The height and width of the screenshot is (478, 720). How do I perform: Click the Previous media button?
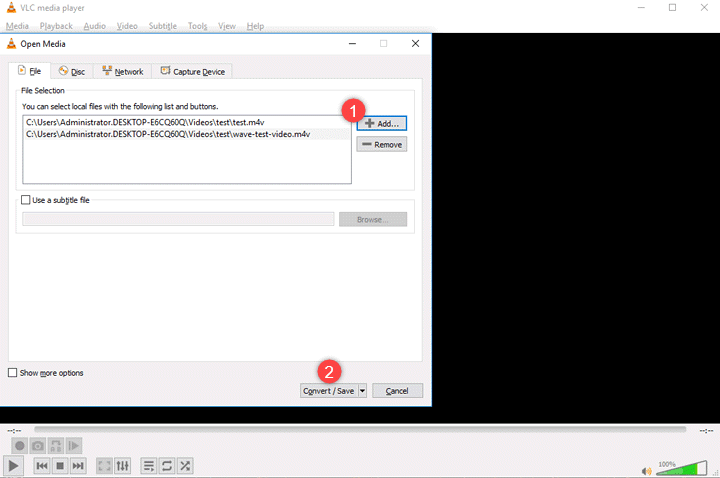tap(42, 466)
